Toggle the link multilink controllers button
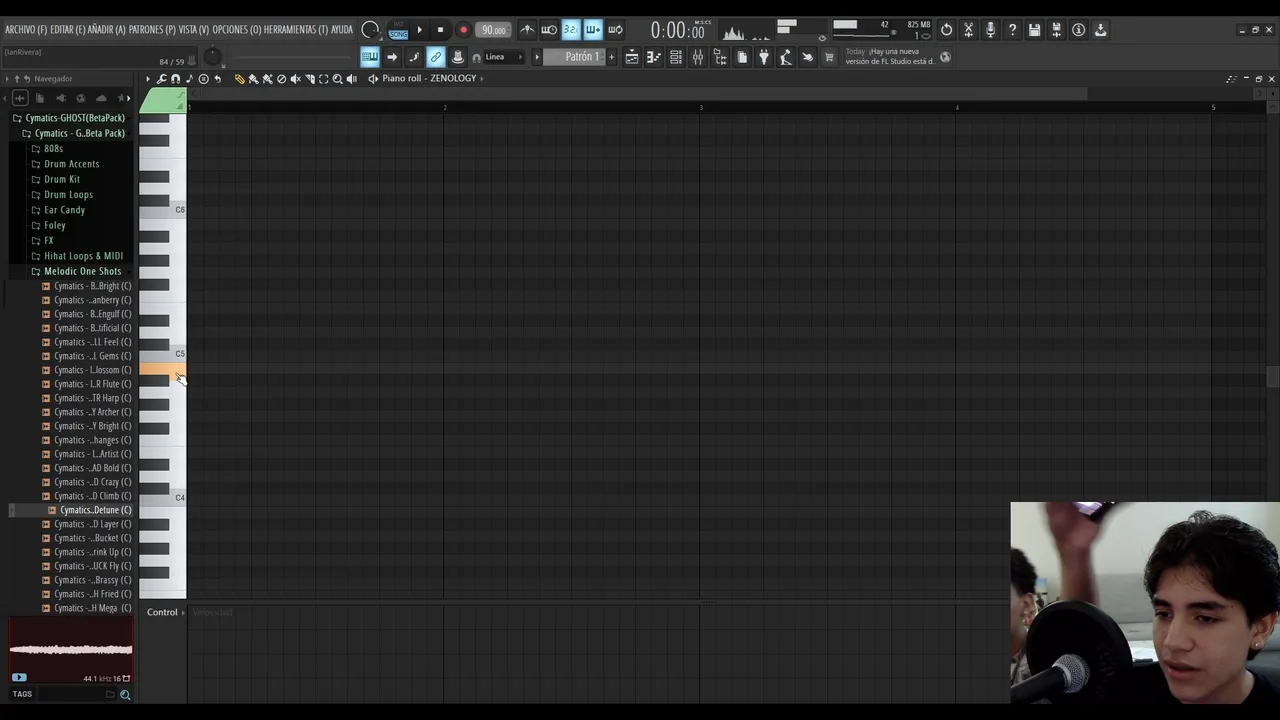1280x720 pixels. (x=436, y=57)
